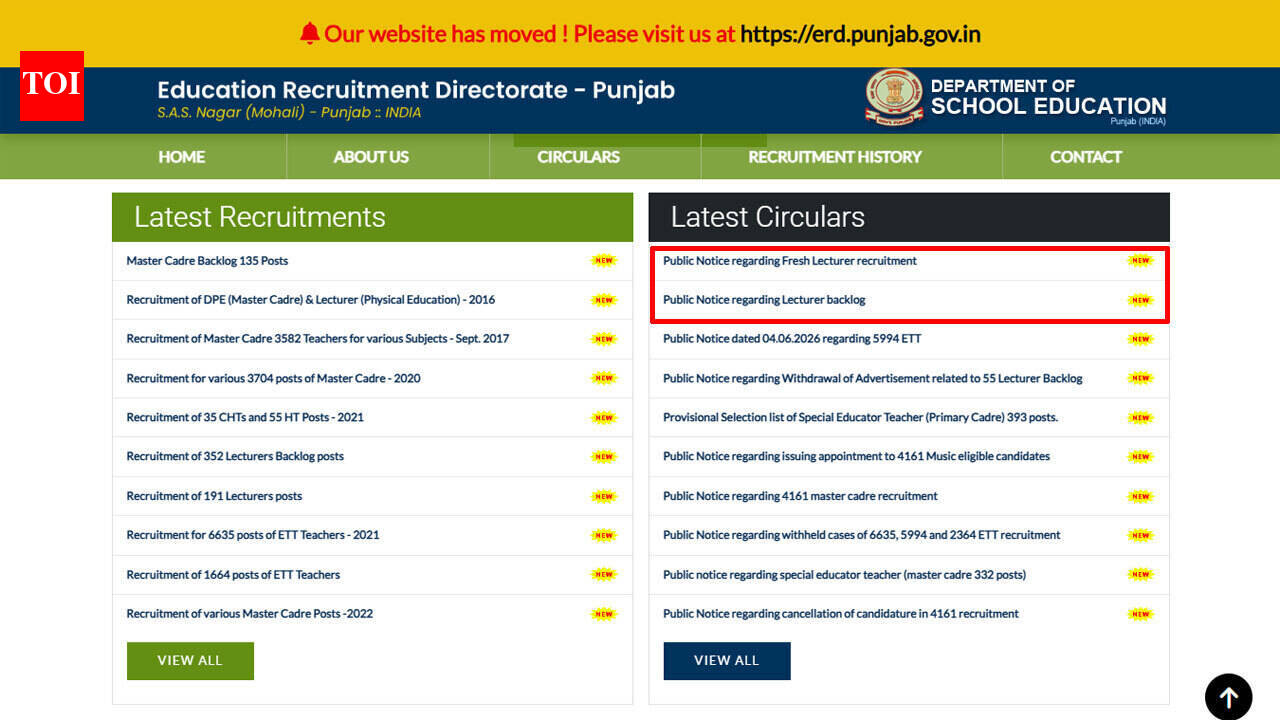Click NEW badge beside 6635 posts of ETT Teachers
Screen dimensions: 1280x720
pyautogui.click(x=604, y=535)
